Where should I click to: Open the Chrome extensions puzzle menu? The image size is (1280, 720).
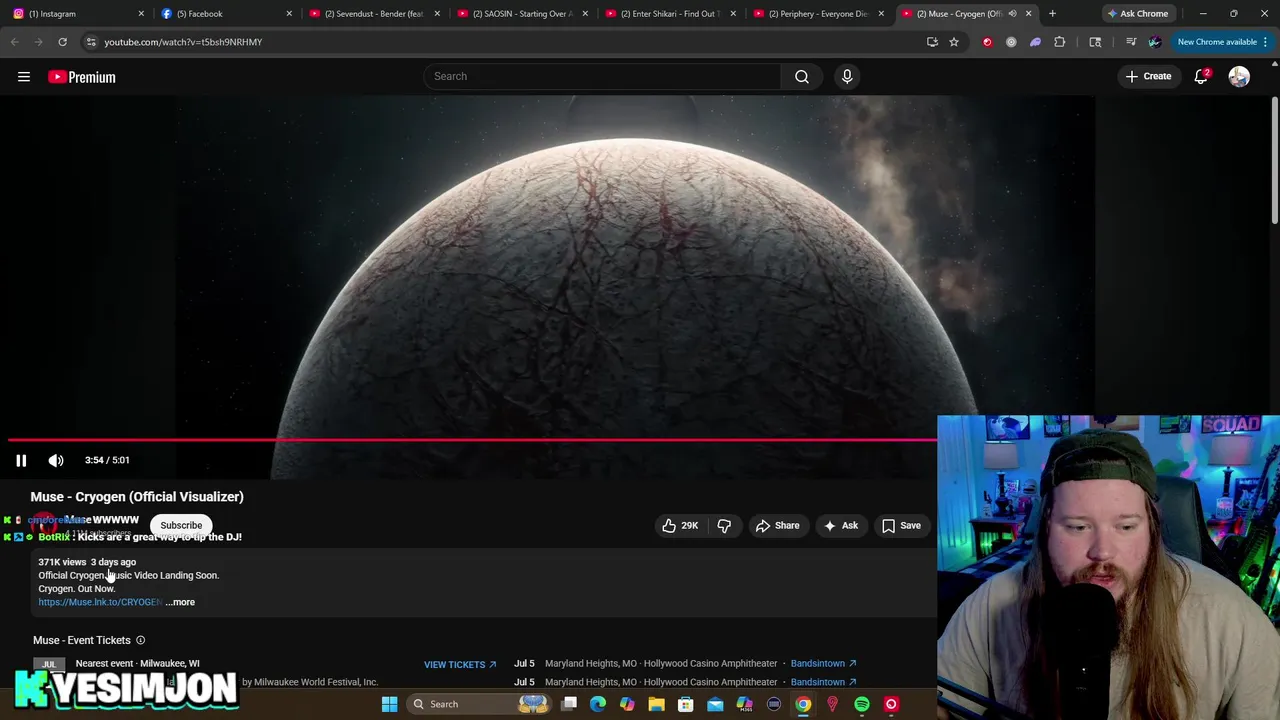1060,42
